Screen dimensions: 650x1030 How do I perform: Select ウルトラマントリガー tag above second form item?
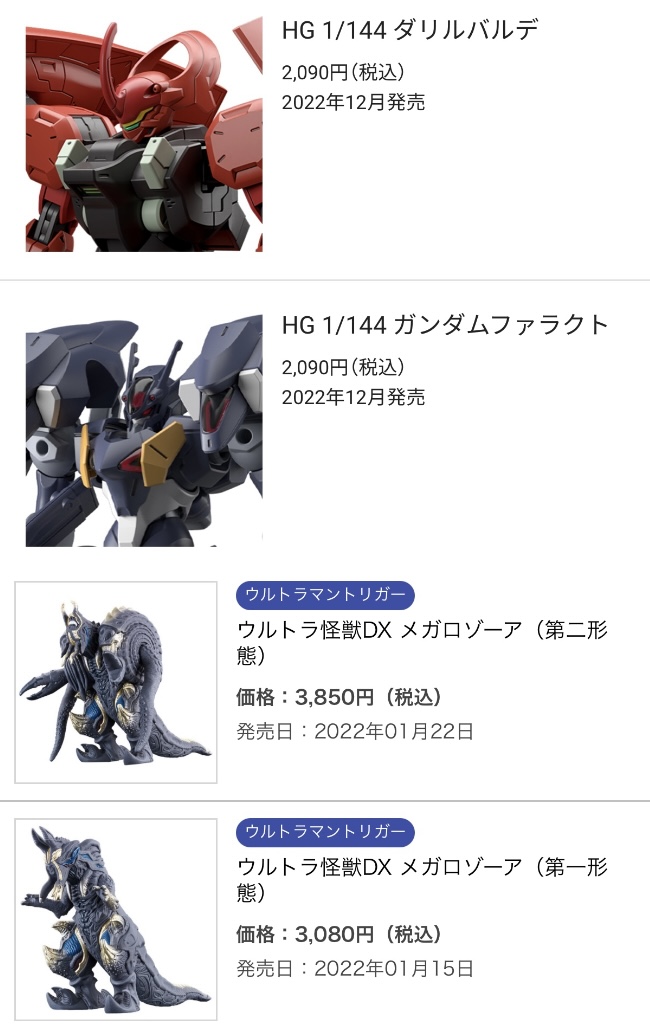[325, 594]
